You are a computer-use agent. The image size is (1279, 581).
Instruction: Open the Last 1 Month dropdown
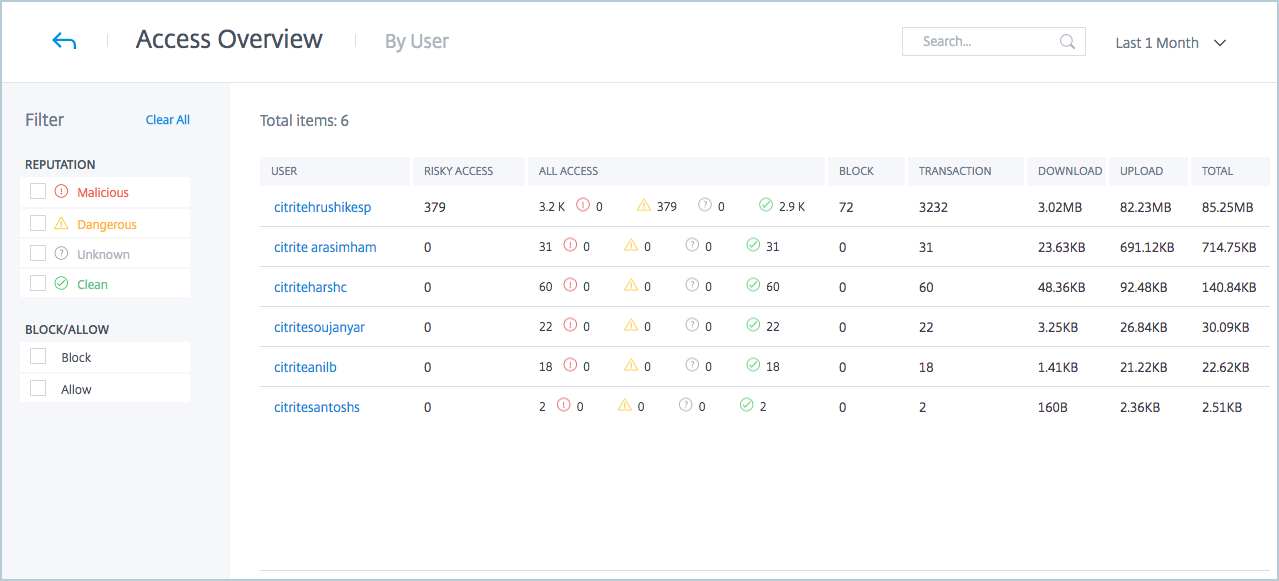[1170, 43]
